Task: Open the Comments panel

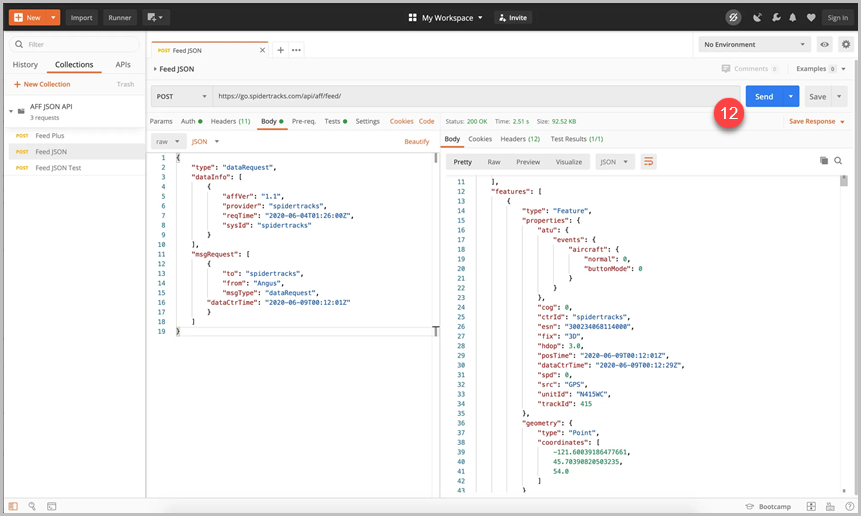Action: (750, 69)
